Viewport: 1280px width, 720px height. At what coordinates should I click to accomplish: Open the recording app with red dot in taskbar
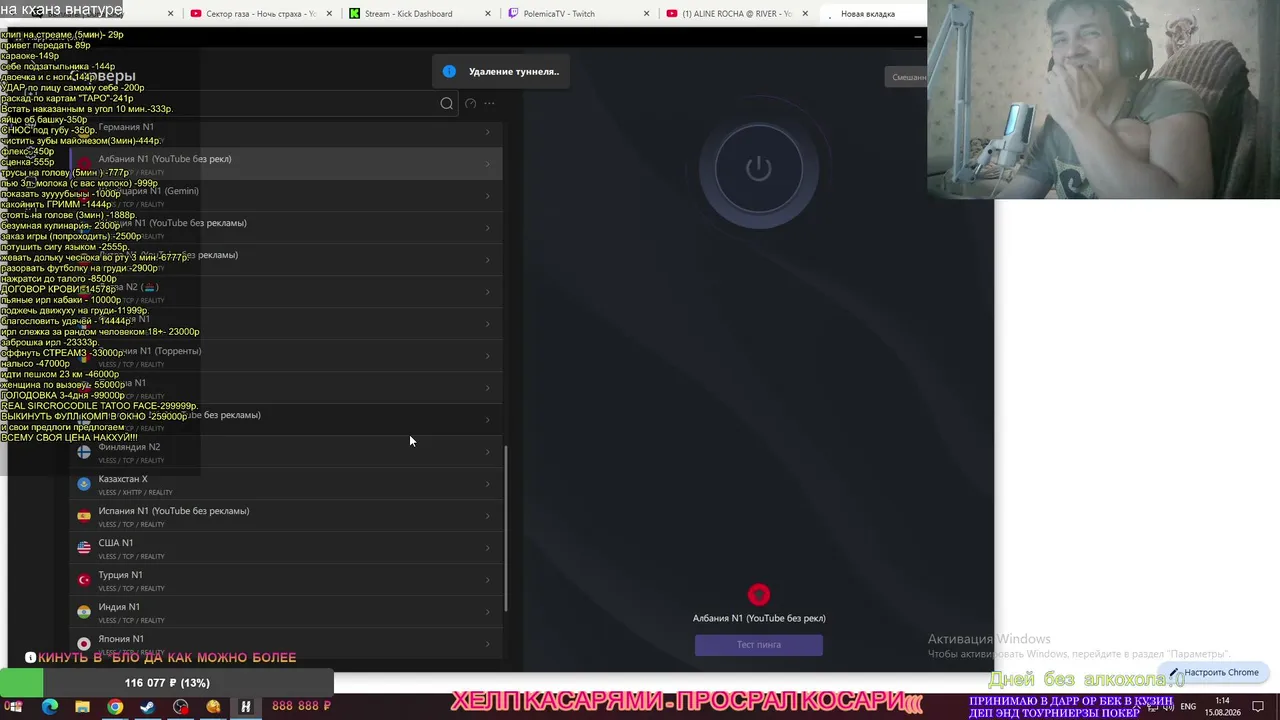(x=180, y=707)
